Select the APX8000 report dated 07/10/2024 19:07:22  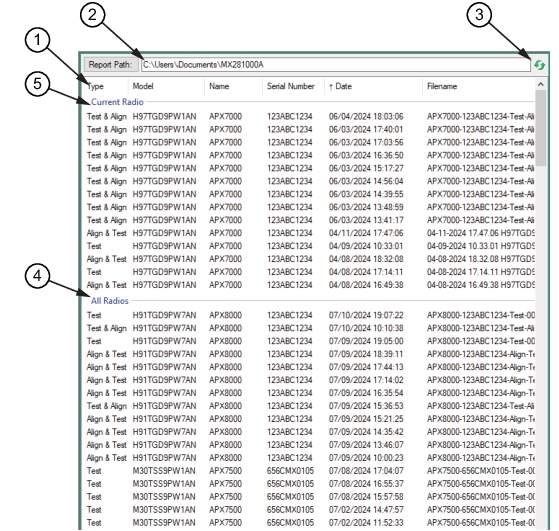point(310,315)
